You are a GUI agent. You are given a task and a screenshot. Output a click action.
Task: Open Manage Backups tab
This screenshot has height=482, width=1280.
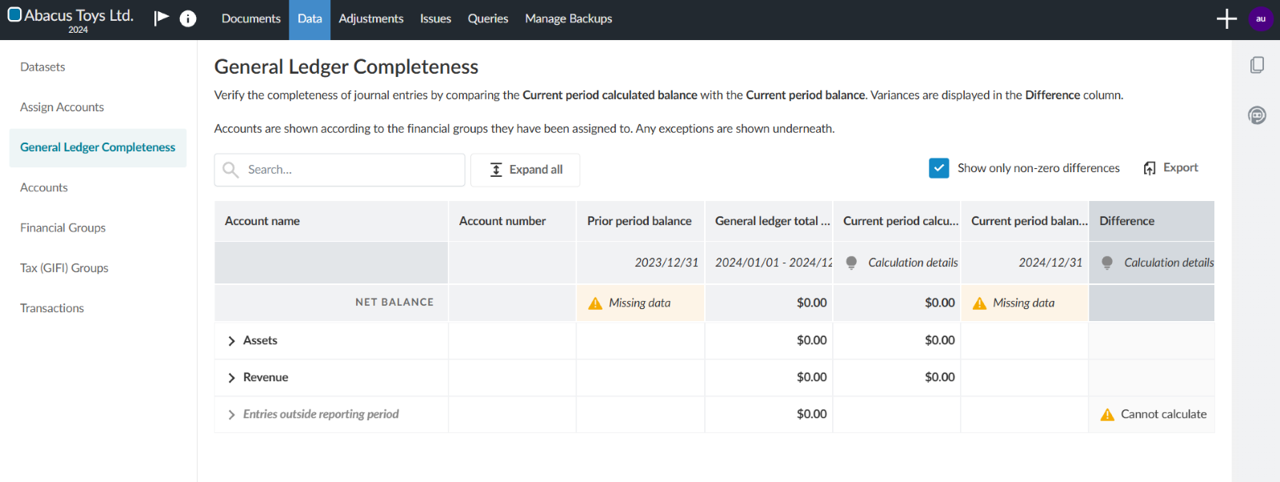[x=569, y=19]
